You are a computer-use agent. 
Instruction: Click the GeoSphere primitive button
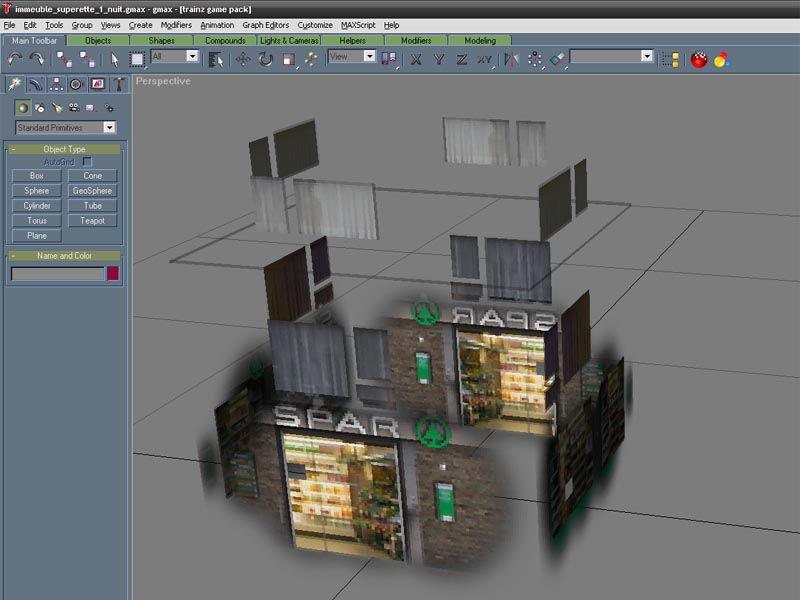(92, 190)
